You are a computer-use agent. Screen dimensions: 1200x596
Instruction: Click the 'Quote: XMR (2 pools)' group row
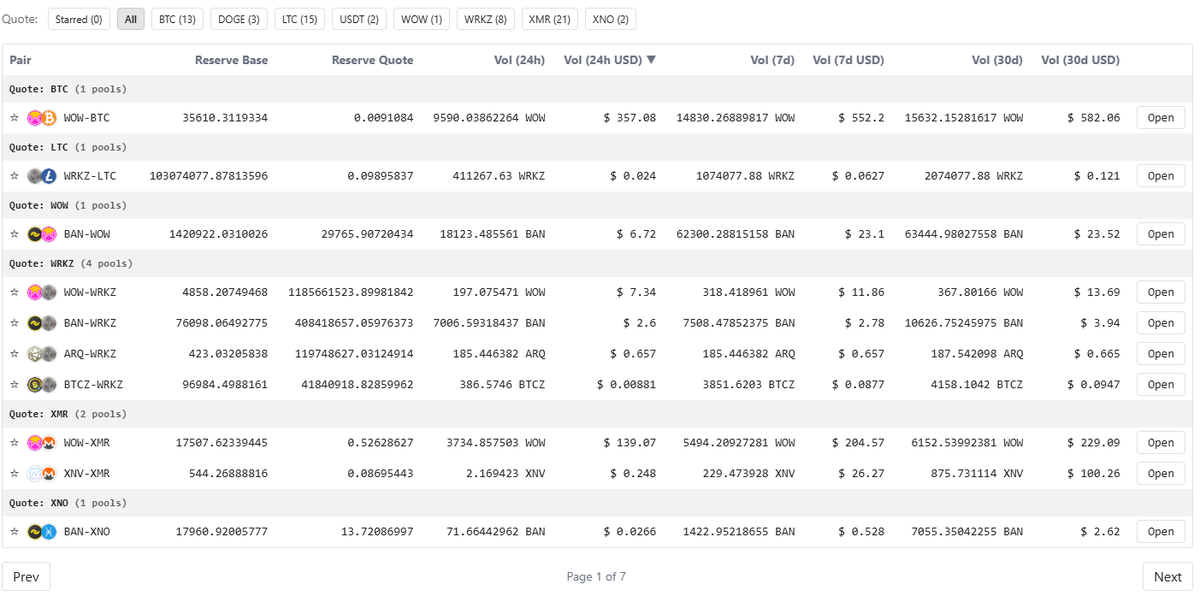(x=597, y=414)
